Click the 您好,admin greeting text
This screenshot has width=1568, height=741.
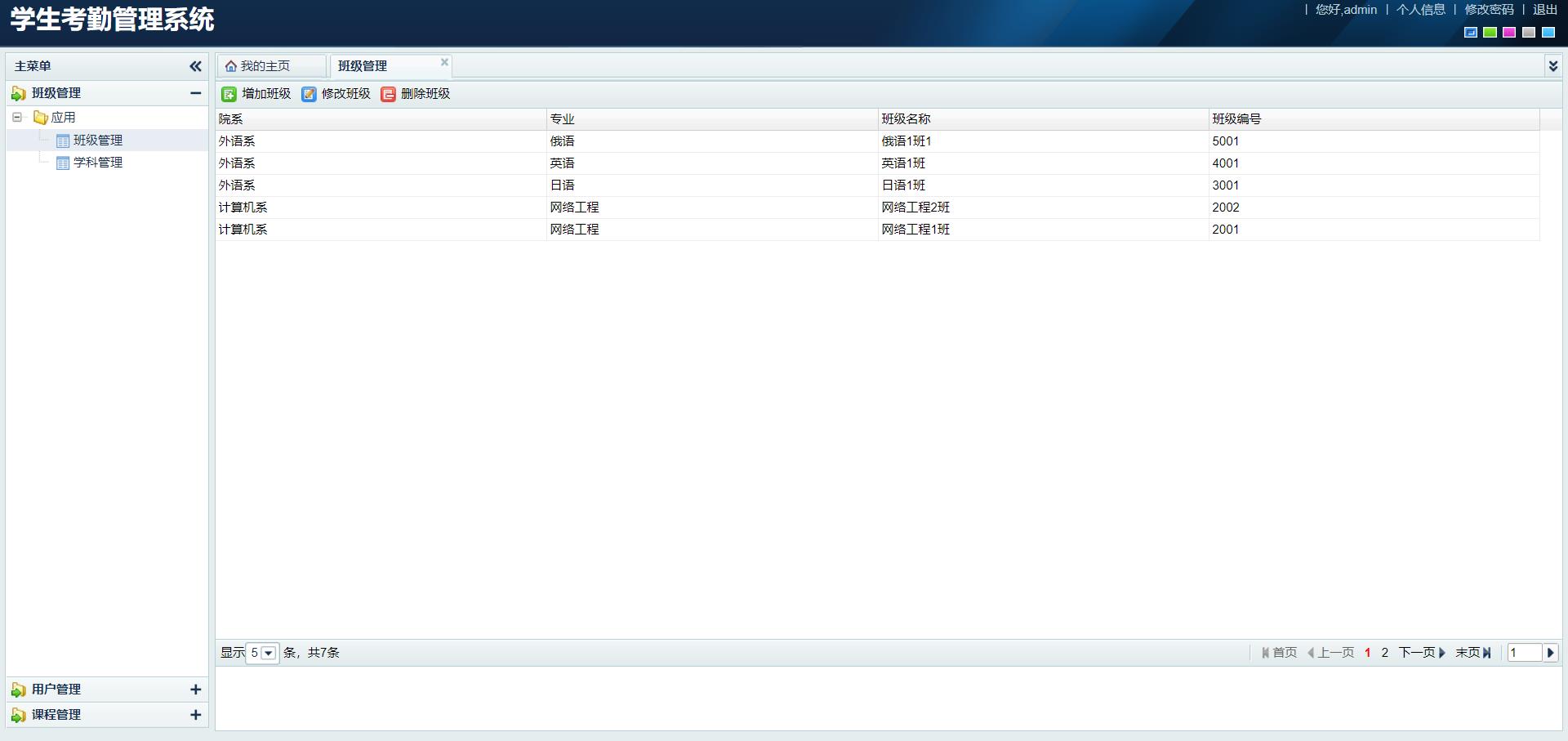[1346, 10]
